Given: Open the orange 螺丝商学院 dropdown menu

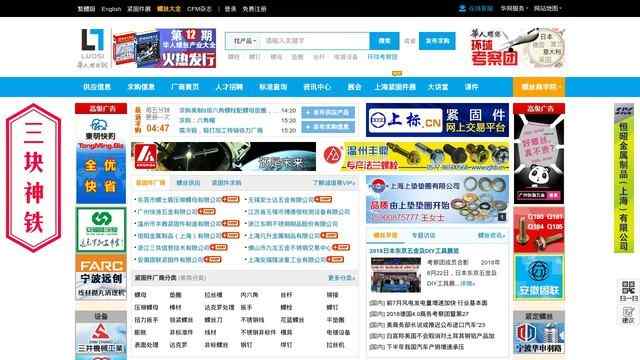Looking at the screenshot, I should 539,87.
